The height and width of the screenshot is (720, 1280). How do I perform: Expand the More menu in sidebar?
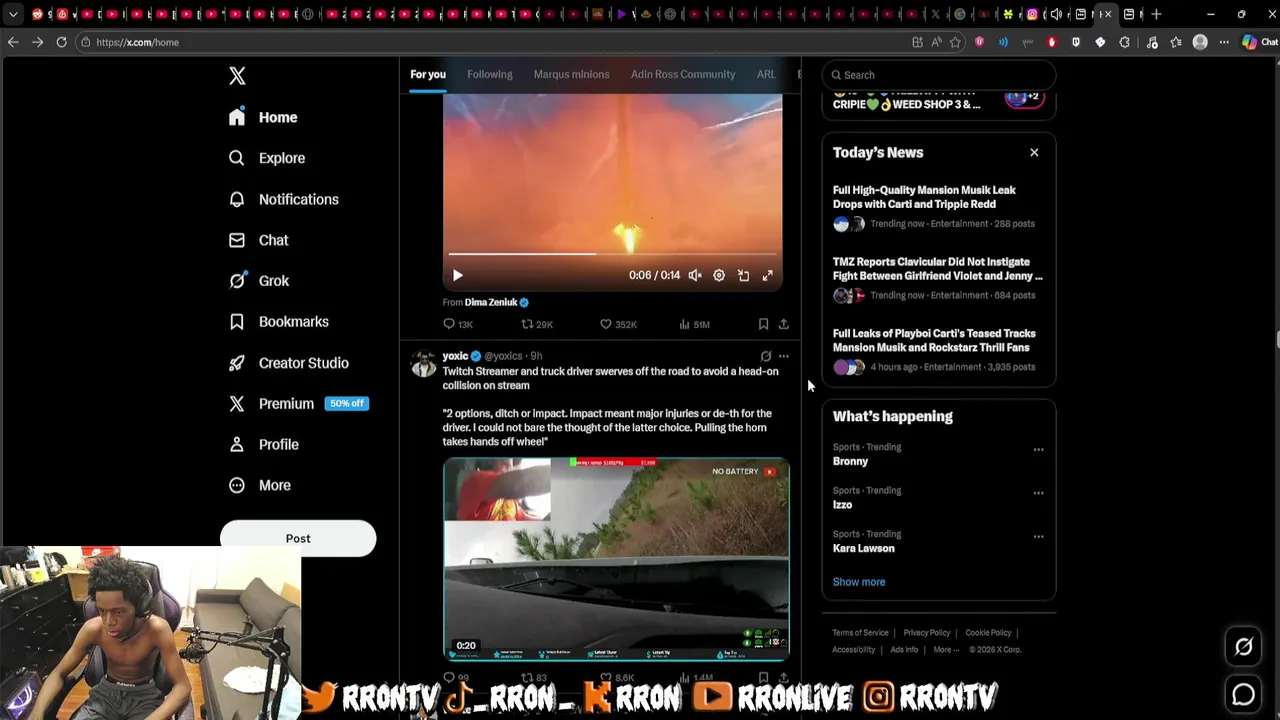click(259, 485)
